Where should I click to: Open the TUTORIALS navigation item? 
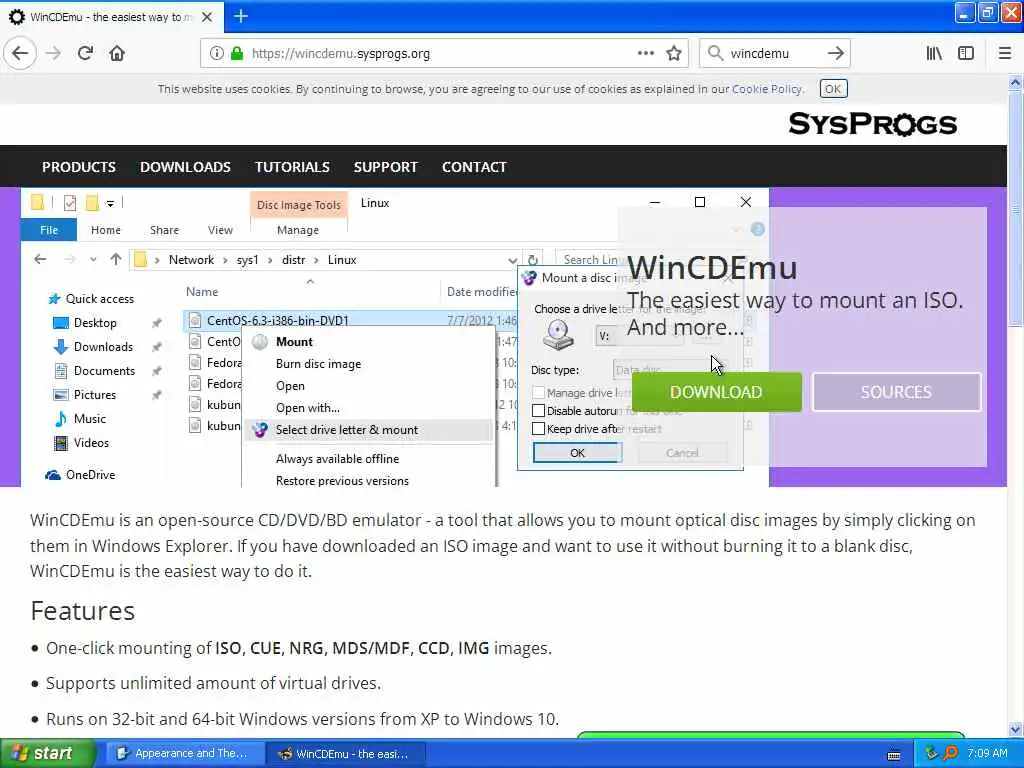pyautogui.click(x=293, y=167)
